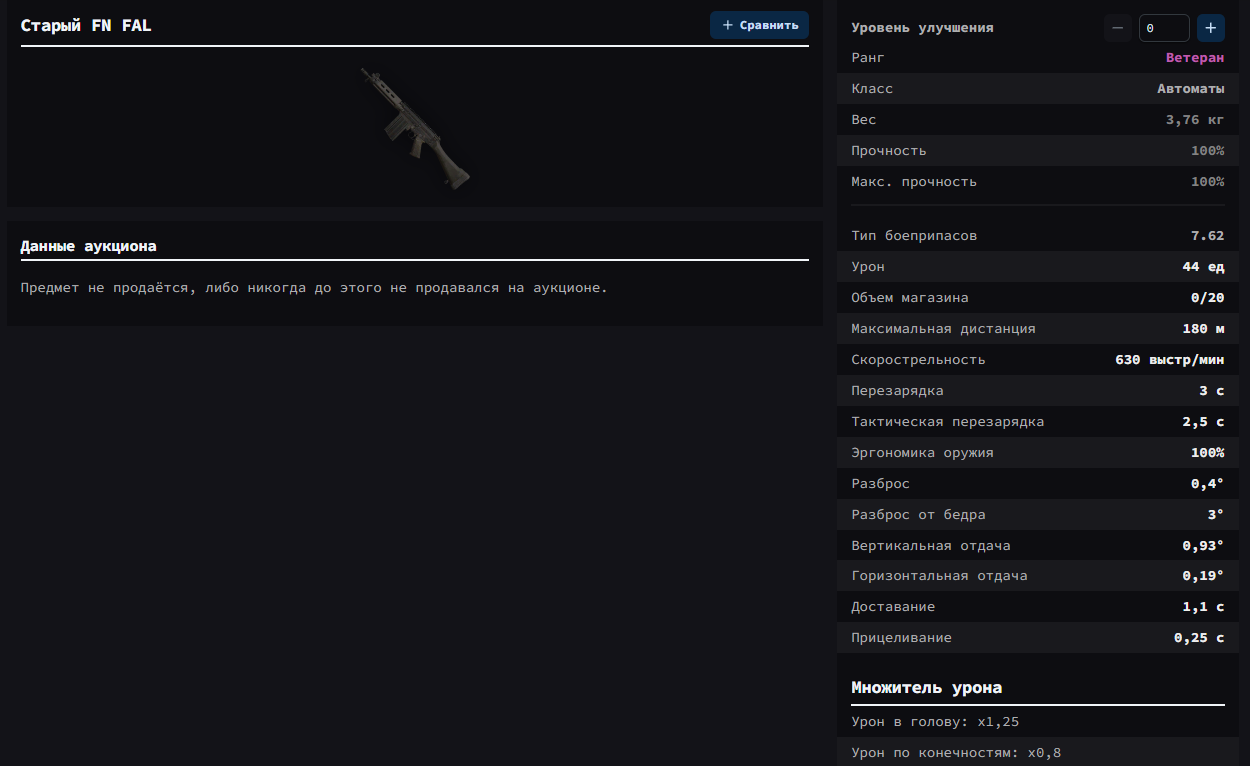Focus the upgrade level number field

[x=1164, y=28]
